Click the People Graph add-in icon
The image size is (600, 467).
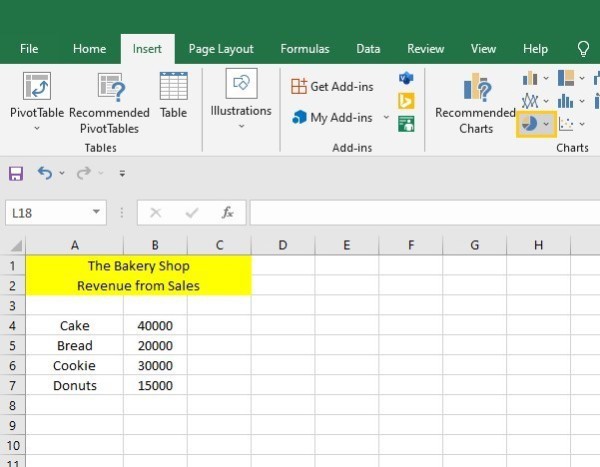point(406,124)
